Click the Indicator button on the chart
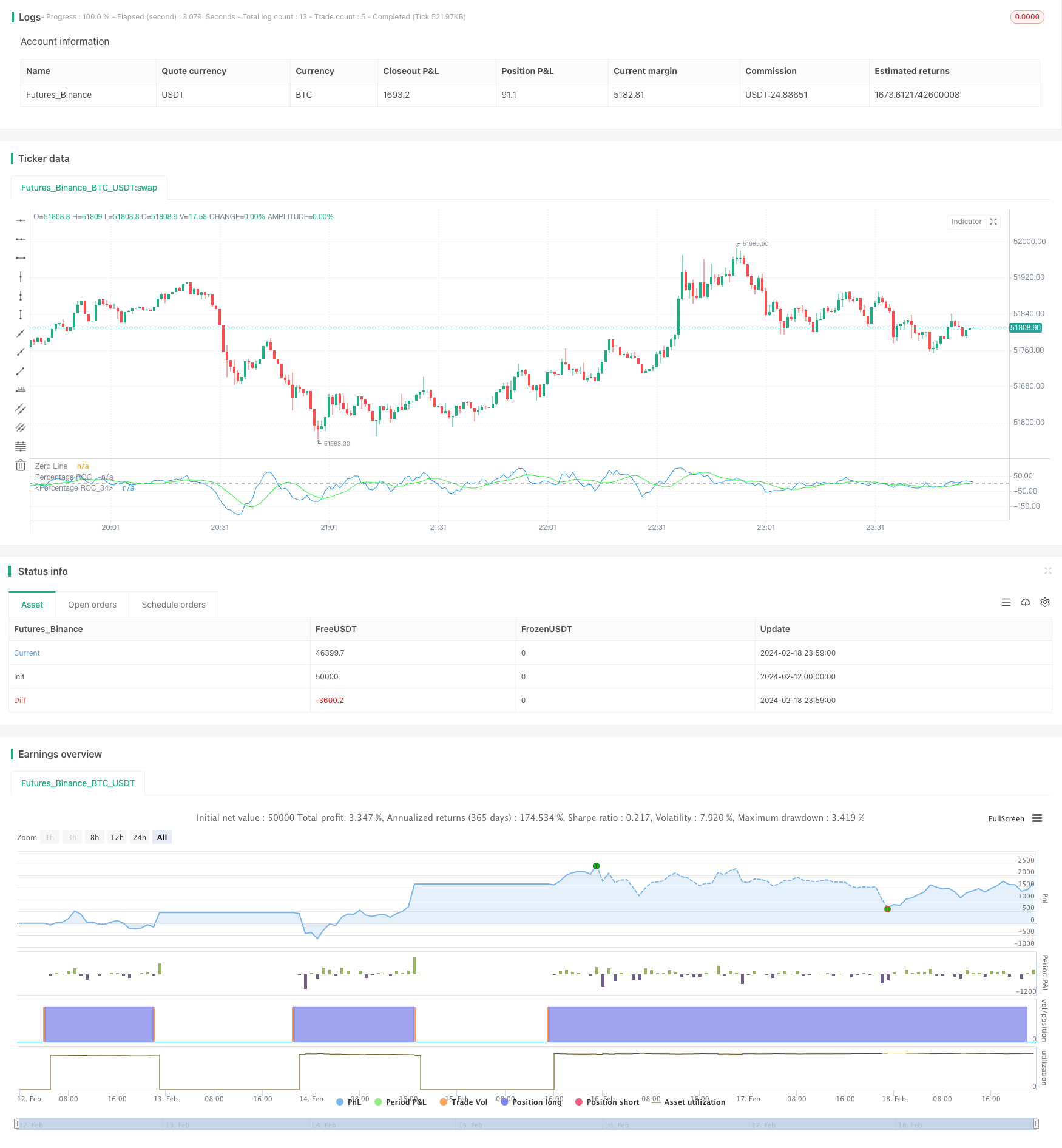The height and width of the screenshot is (1148, 1062). (966, 222)
